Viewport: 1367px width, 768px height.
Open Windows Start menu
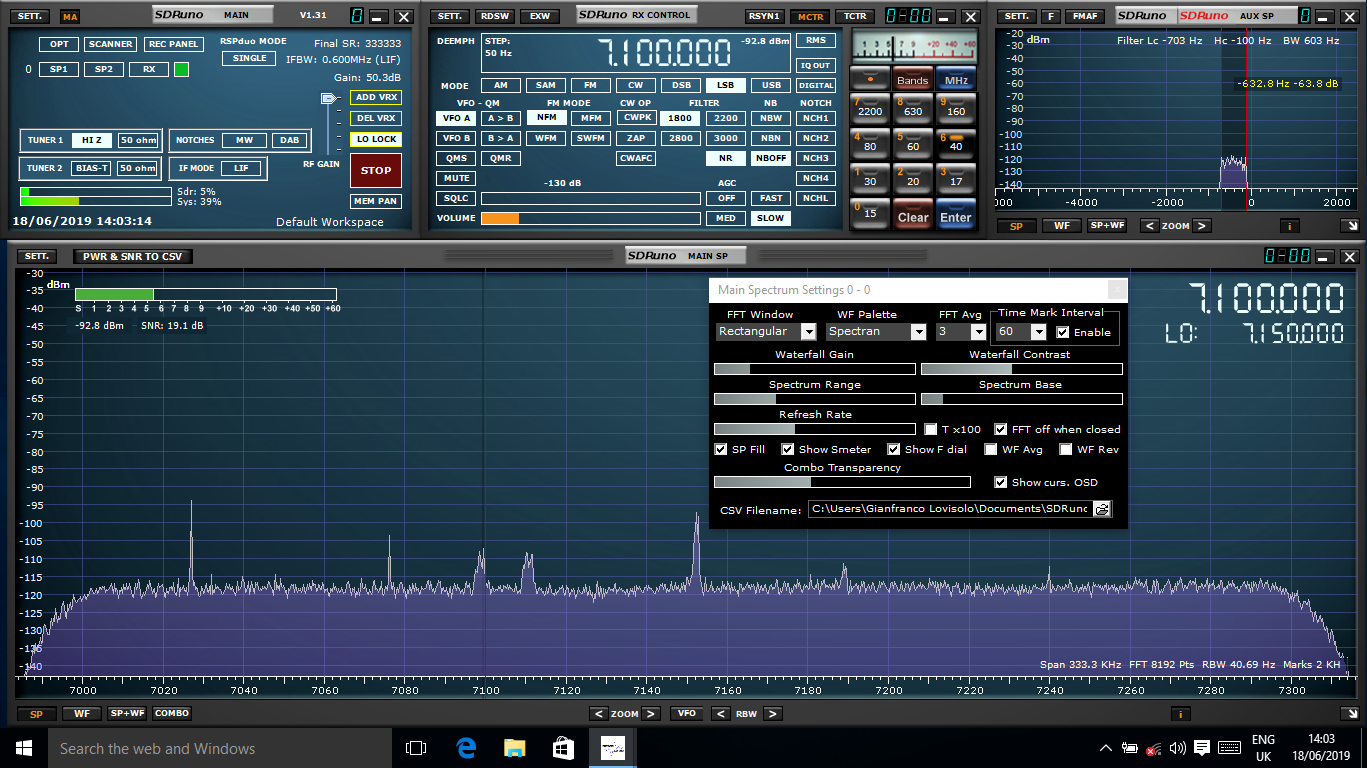click(x=24, y=748)
